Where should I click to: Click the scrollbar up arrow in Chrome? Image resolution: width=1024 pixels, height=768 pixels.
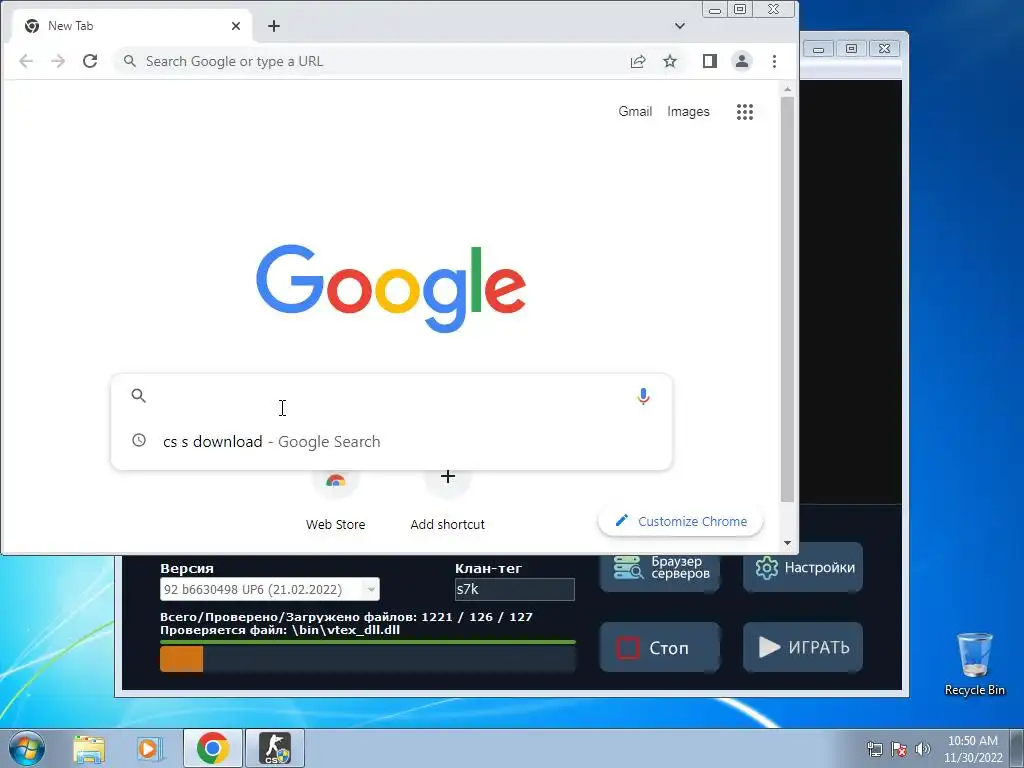pyautogui.click(x=788, y=89)
